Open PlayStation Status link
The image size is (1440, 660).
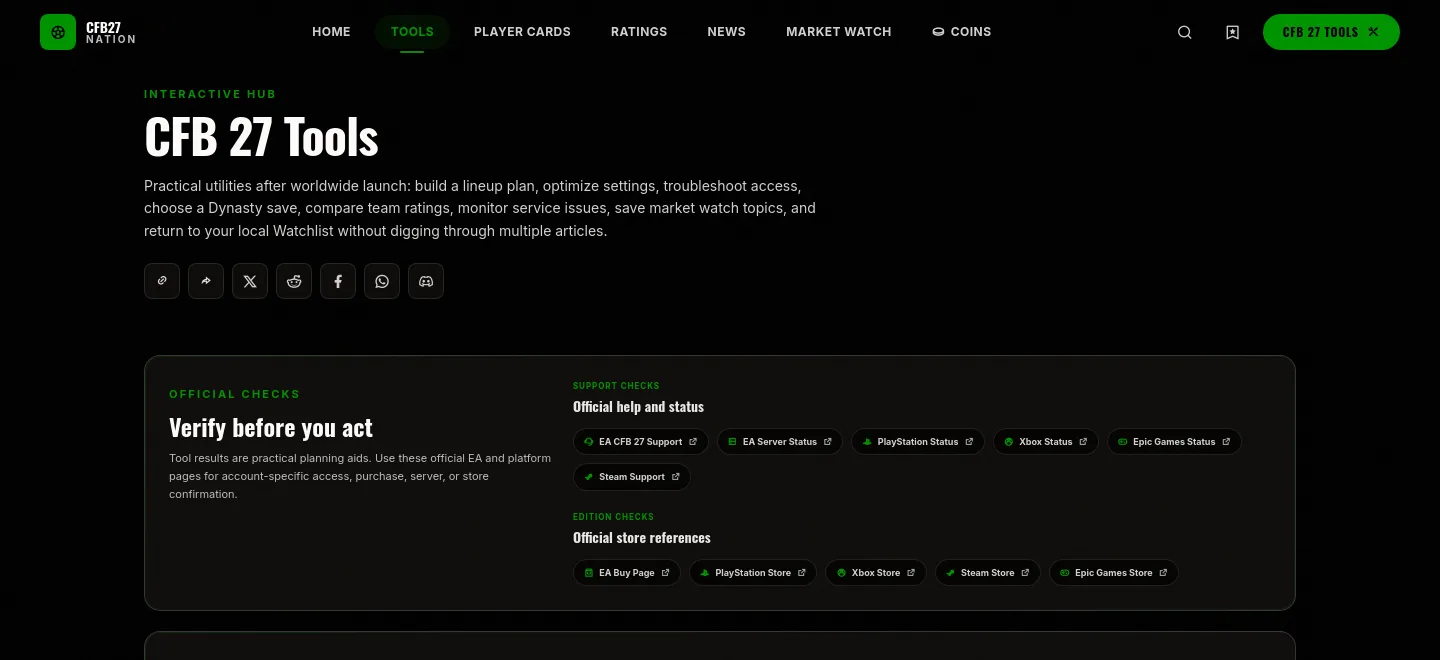tap(918, 442)
